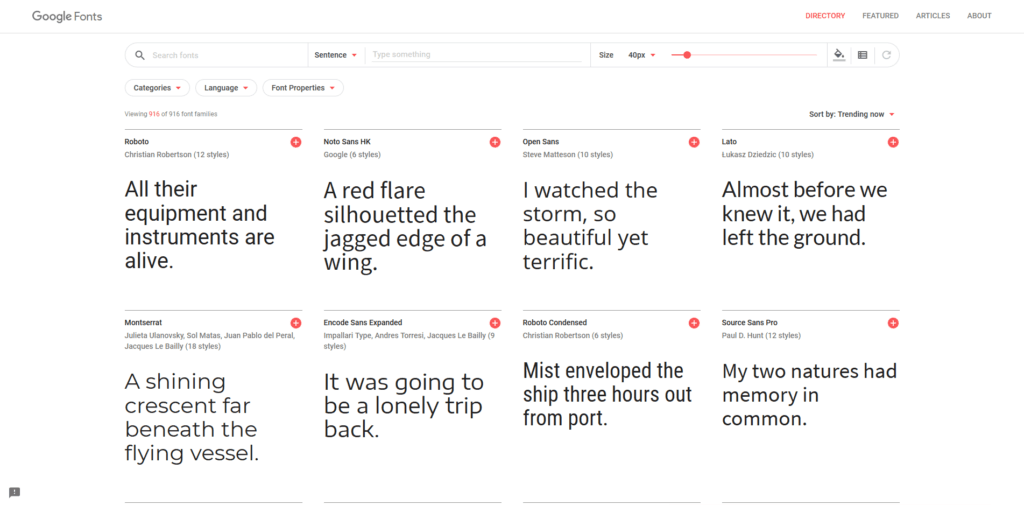Click Roboto sample text 'All their equipment'
Image resolution: width=1024 pixels, height=505 pixels.
200,225
